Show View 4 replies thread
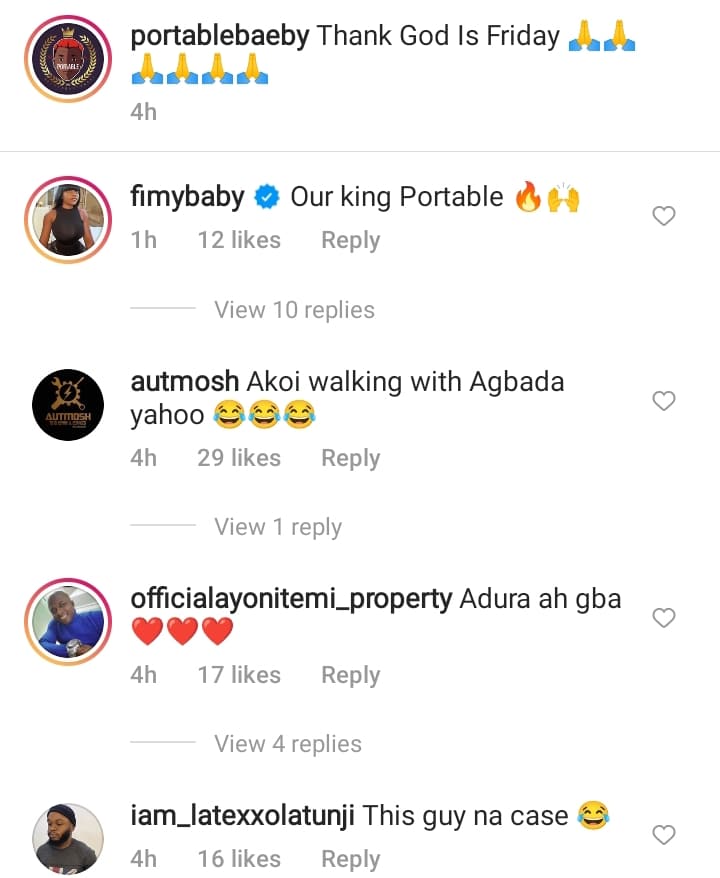 [x=288, y=744]
